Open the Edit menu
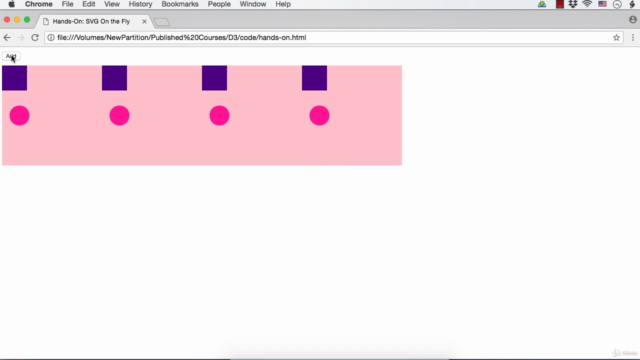This screenshot has width=640, height=360. point(89,4)
